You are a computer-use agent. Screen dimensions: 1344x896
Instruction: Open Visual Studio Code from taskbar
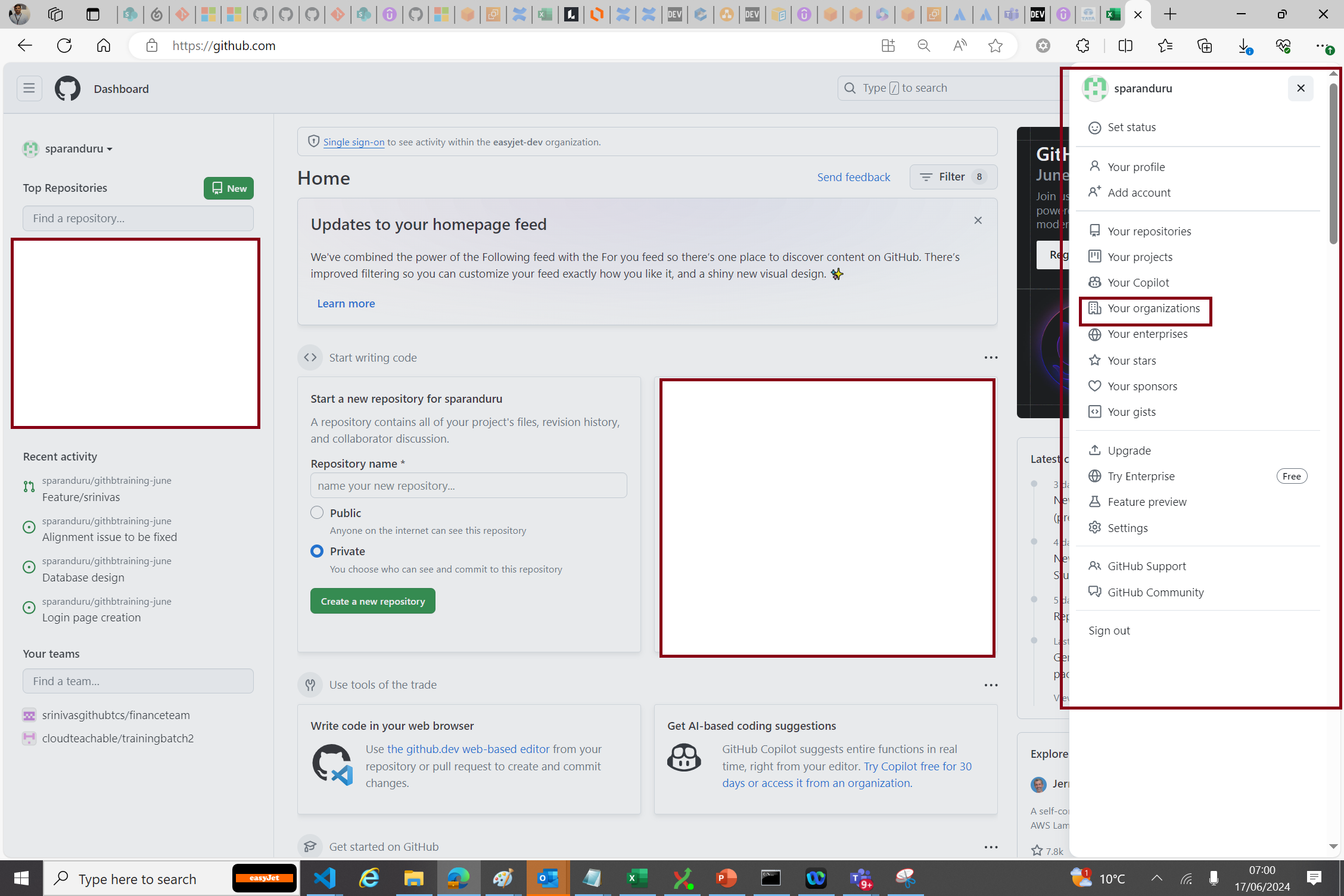pos(325,878)
